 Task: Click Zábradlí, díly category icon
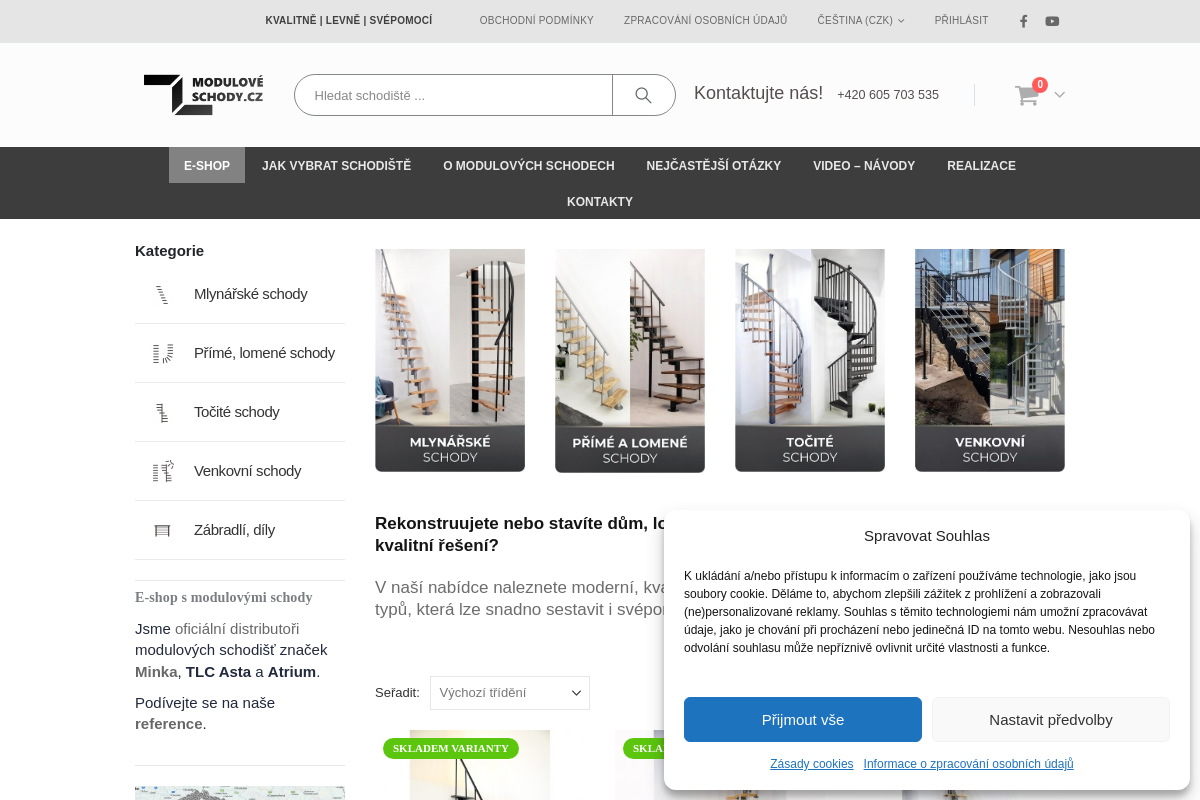[162, 530]
